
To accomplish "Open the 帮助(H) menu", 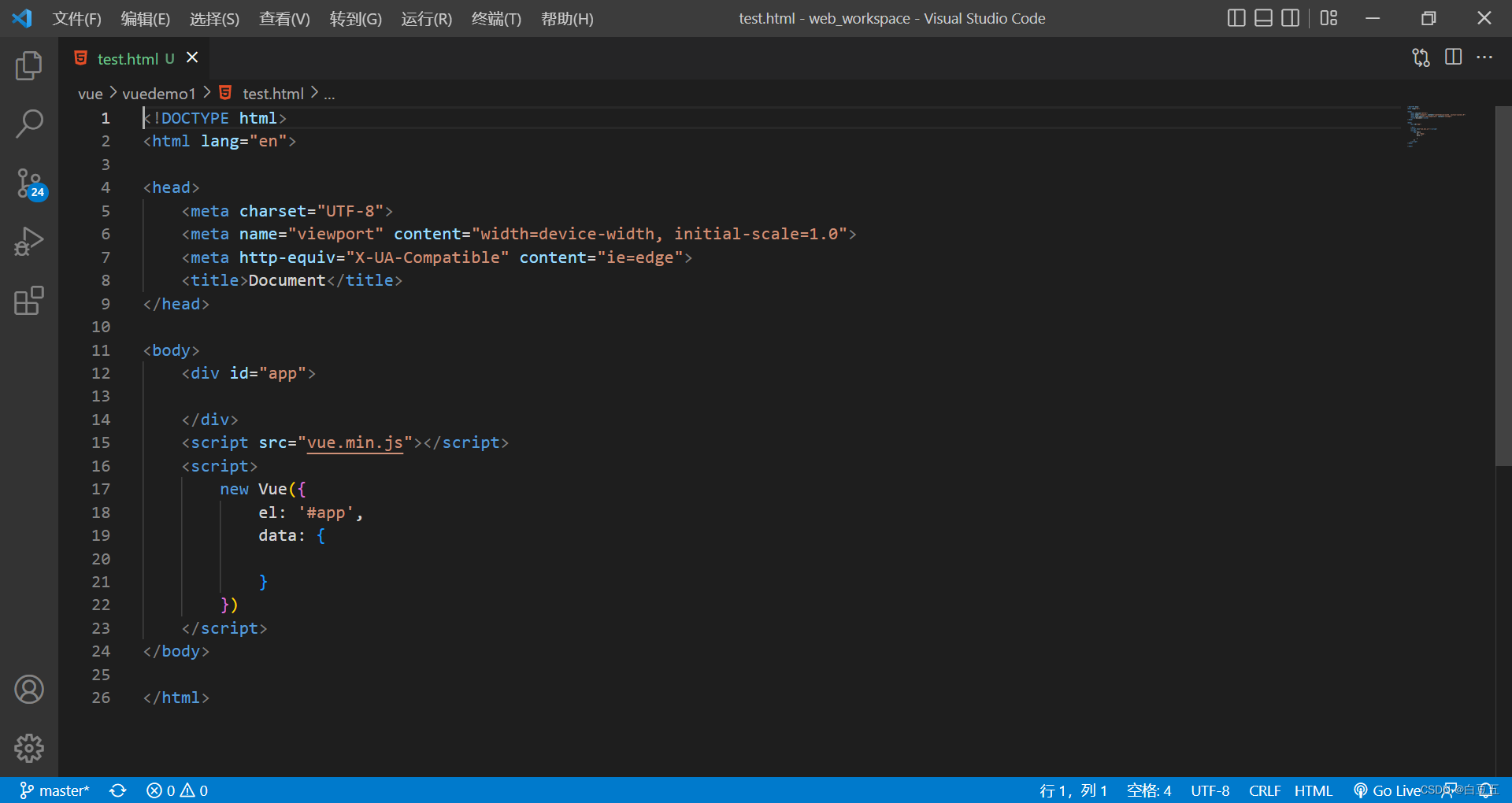I will point(567,18).
